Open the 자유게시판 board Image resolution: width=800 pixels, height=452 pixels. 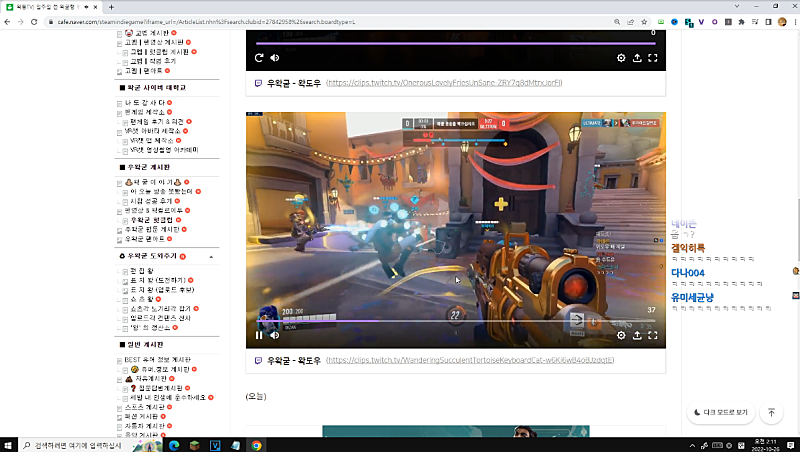coord(151,379)
